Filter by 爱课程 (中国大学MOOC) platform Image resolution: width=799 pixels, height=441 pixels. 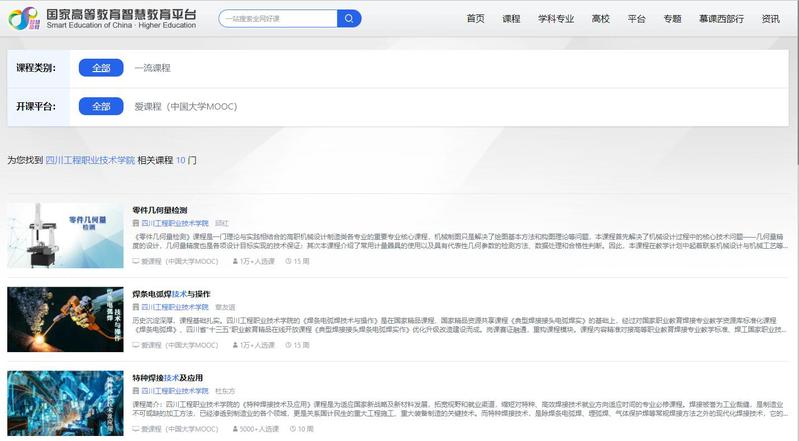coord(186,106)
